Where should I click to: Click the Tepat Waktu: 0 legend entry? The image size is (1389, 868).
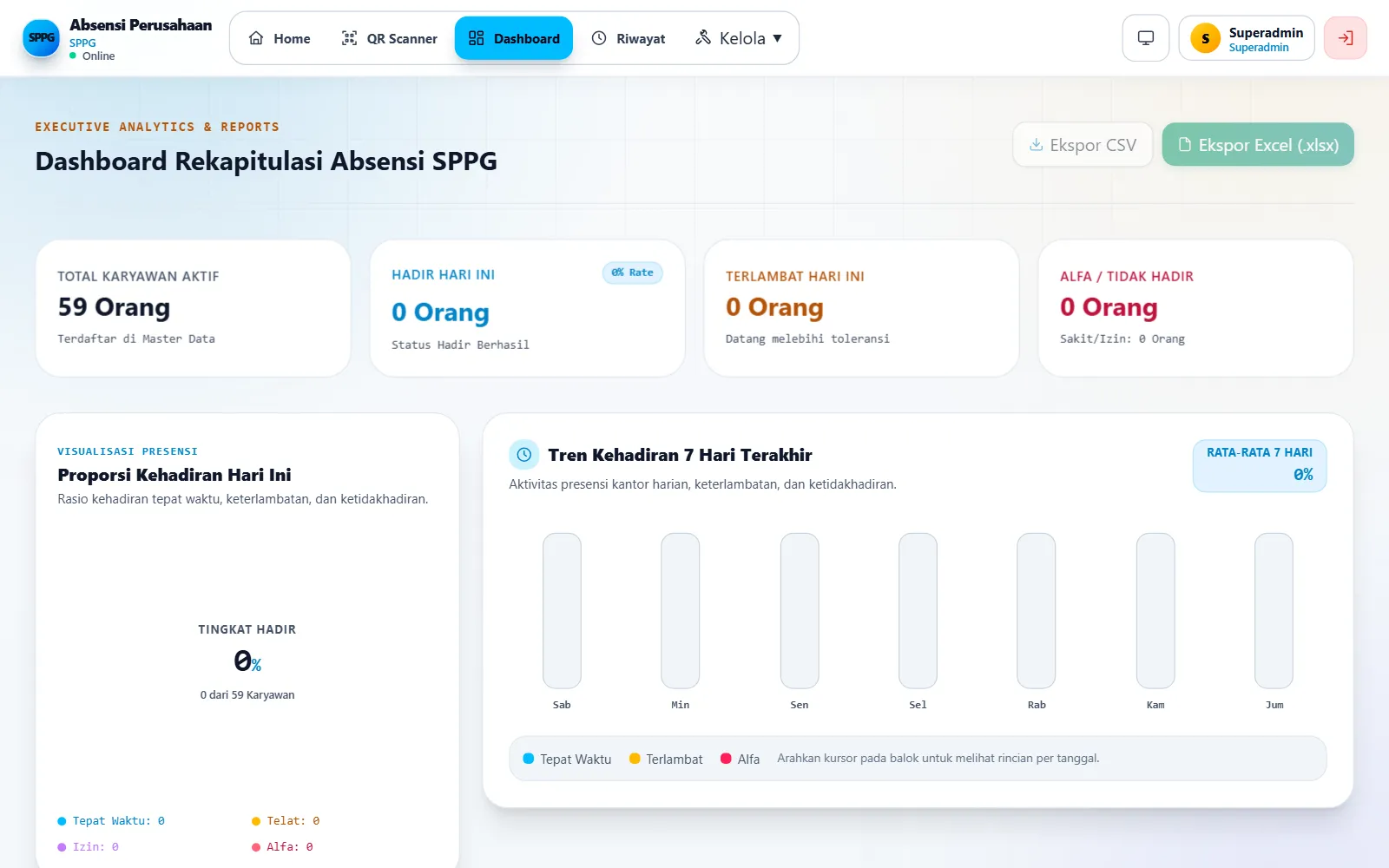click(x=111, y=821)
